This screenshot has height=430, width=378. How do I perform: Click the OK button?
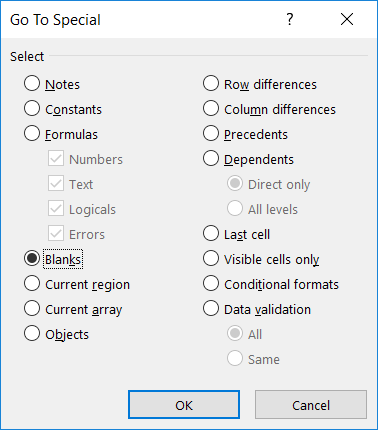coord(184,405)
